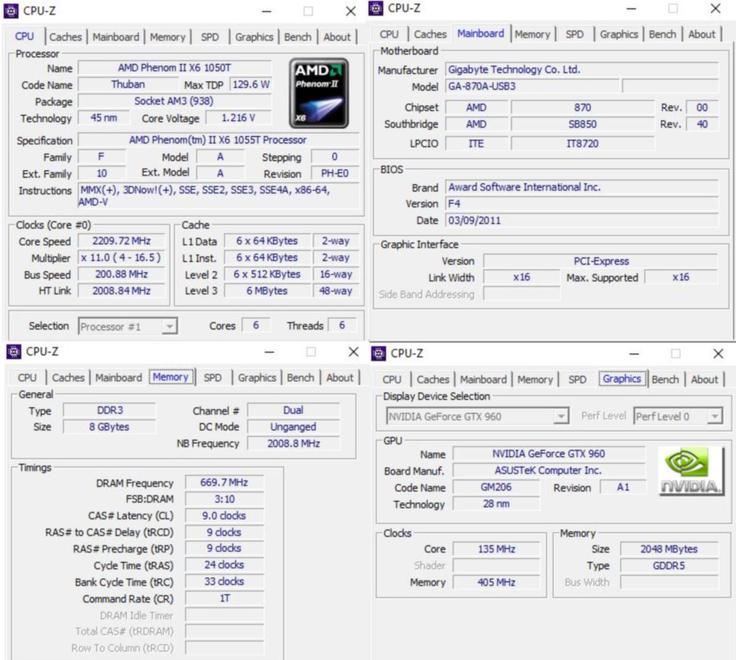Open the Perf Level 0 dropdown
The height and width of the screenshot is (660, 736).
click(678, 416)
